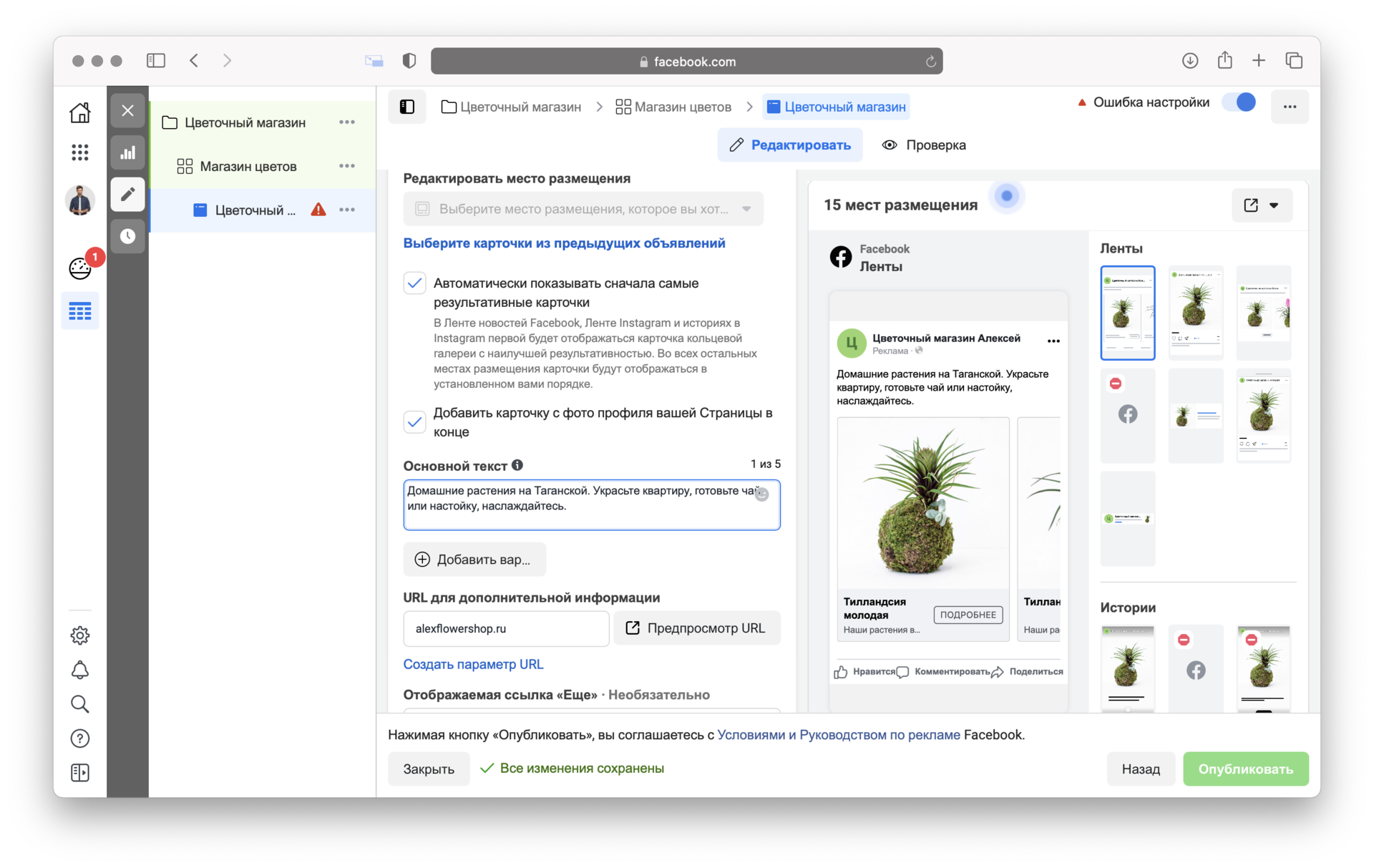Viewport: 1374px width, 868px height.
Task: Click the Опубликовать button
Action: coord(1245,769)
